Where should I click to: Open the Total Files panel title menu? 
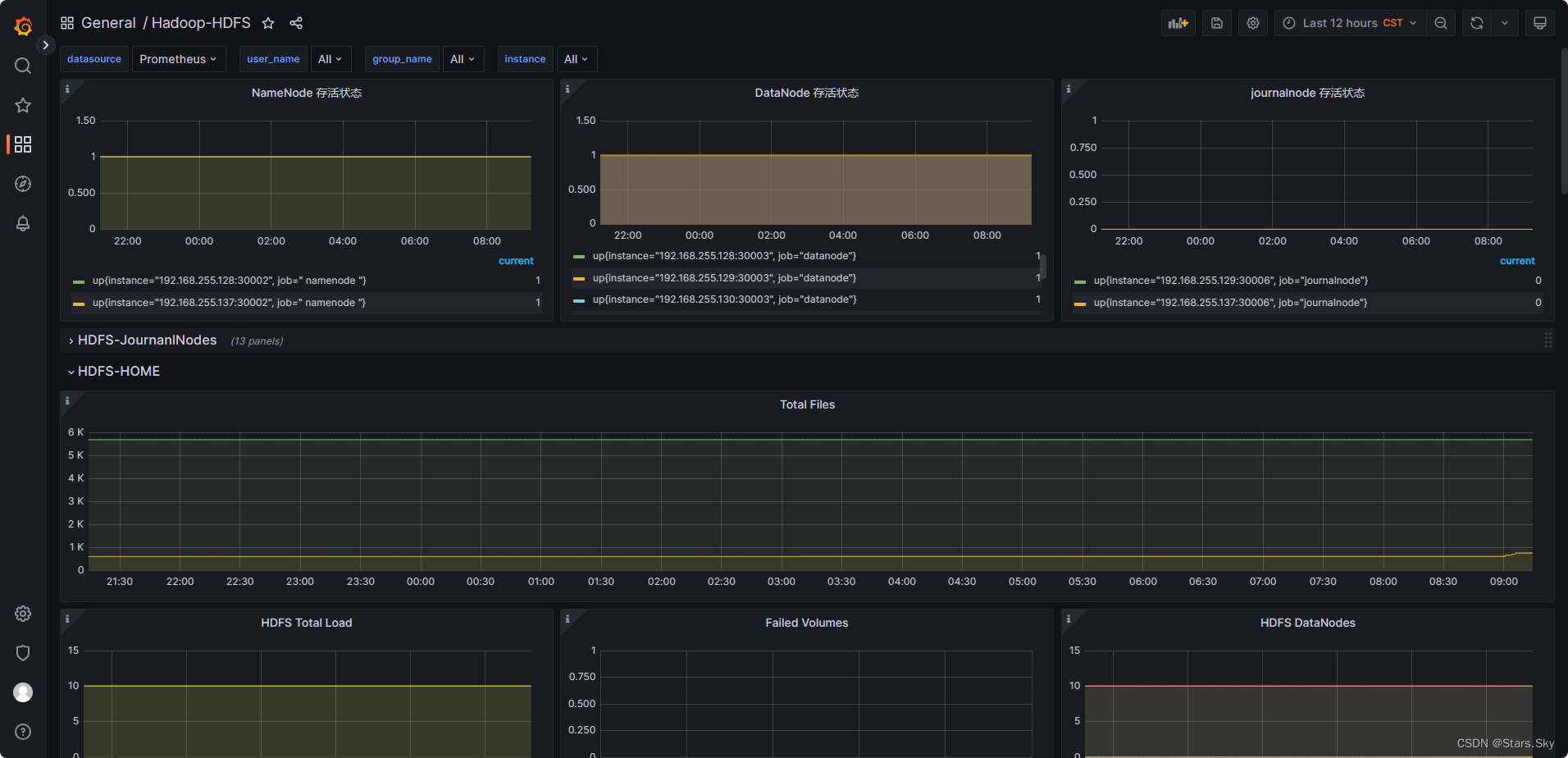[x=808, y=404]
